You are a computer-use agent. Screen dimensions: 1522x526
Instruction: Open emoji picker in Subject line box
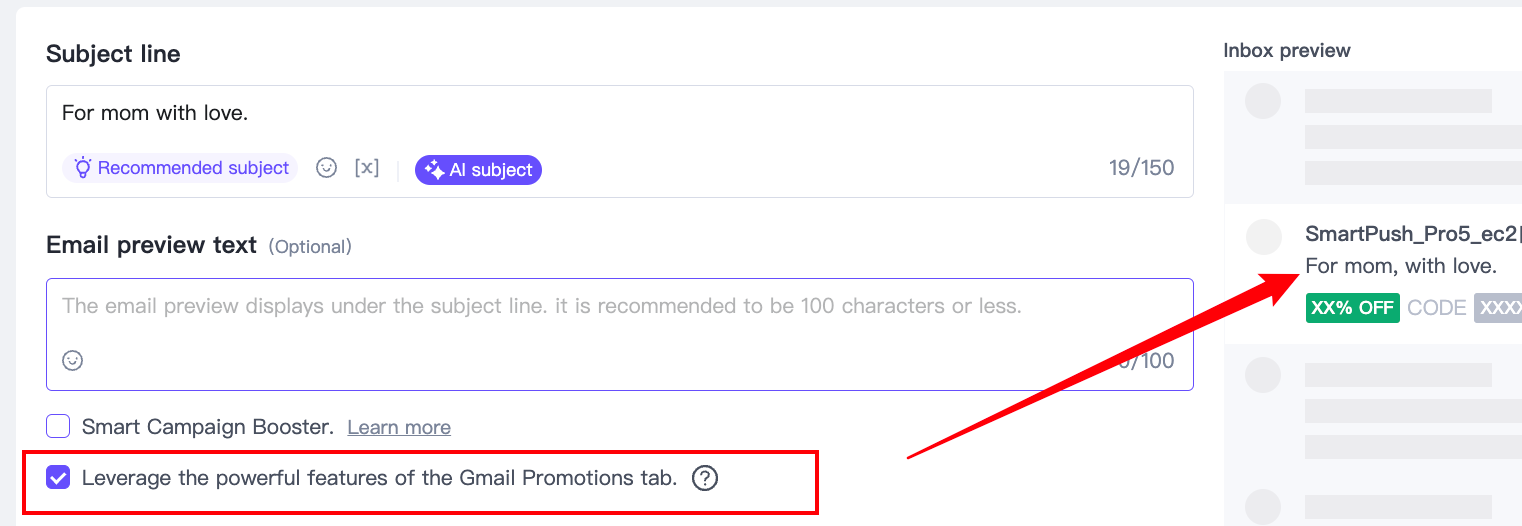326,168
